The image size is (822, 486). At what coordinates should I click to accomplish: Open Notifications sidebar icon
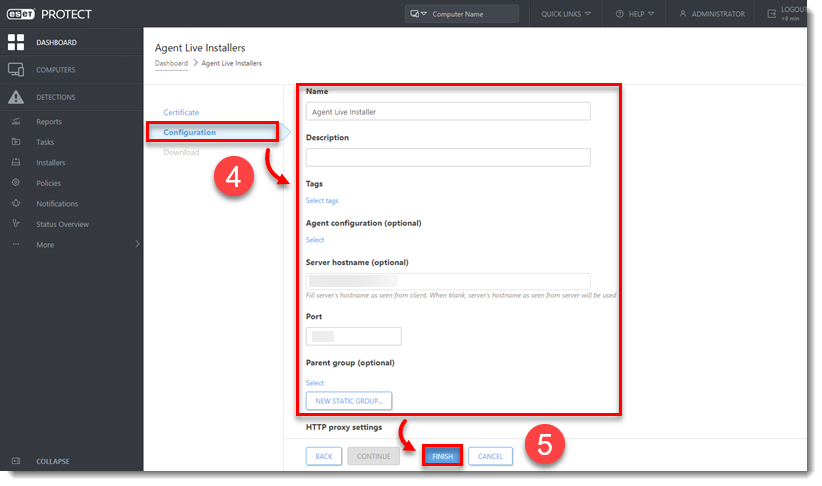coord(15,204)
